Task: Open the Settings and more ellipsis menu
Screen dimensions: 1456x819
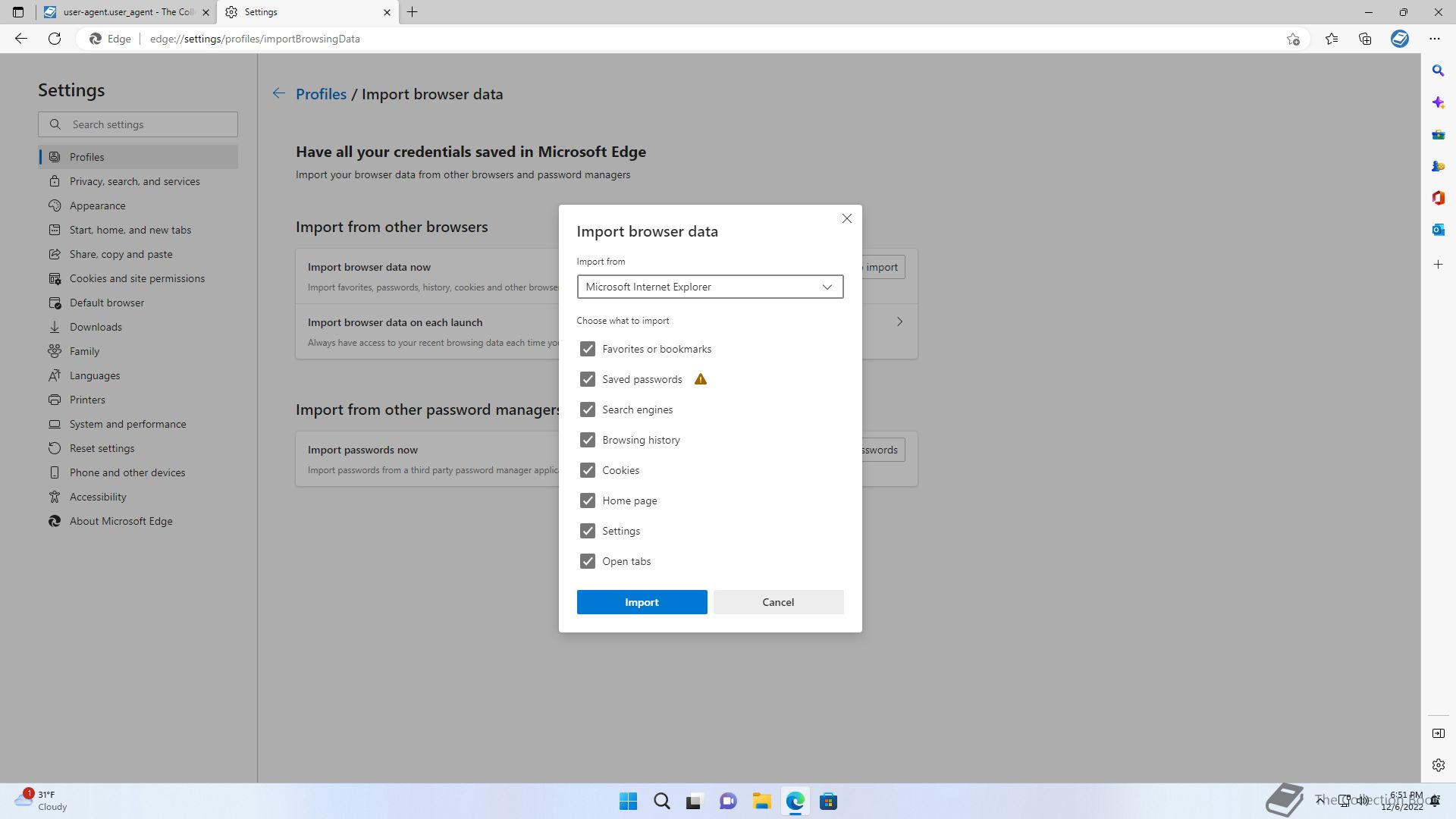Action: click(x=1435, y=39)
